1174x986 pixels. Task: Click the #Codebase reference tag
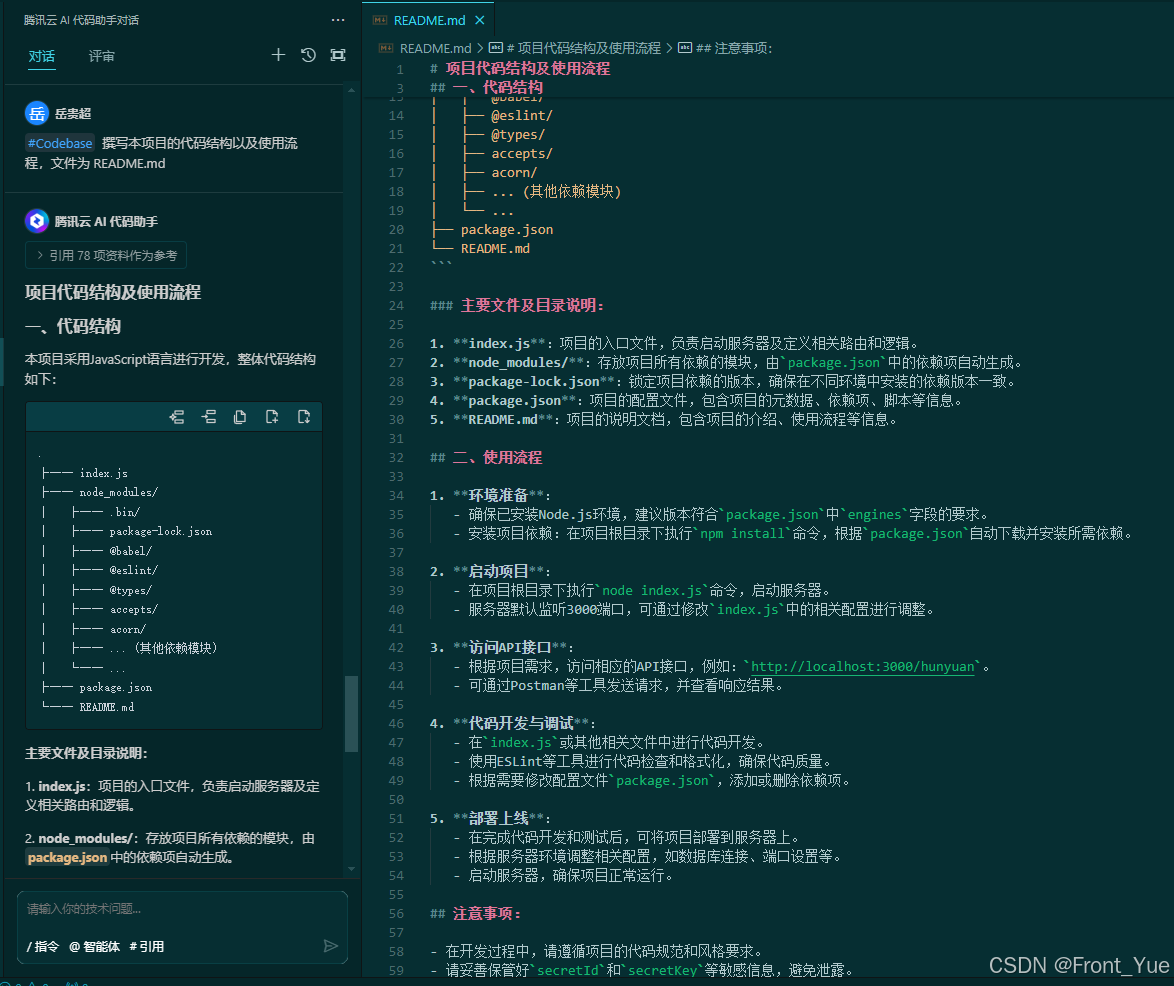click(x=60, y=143)
